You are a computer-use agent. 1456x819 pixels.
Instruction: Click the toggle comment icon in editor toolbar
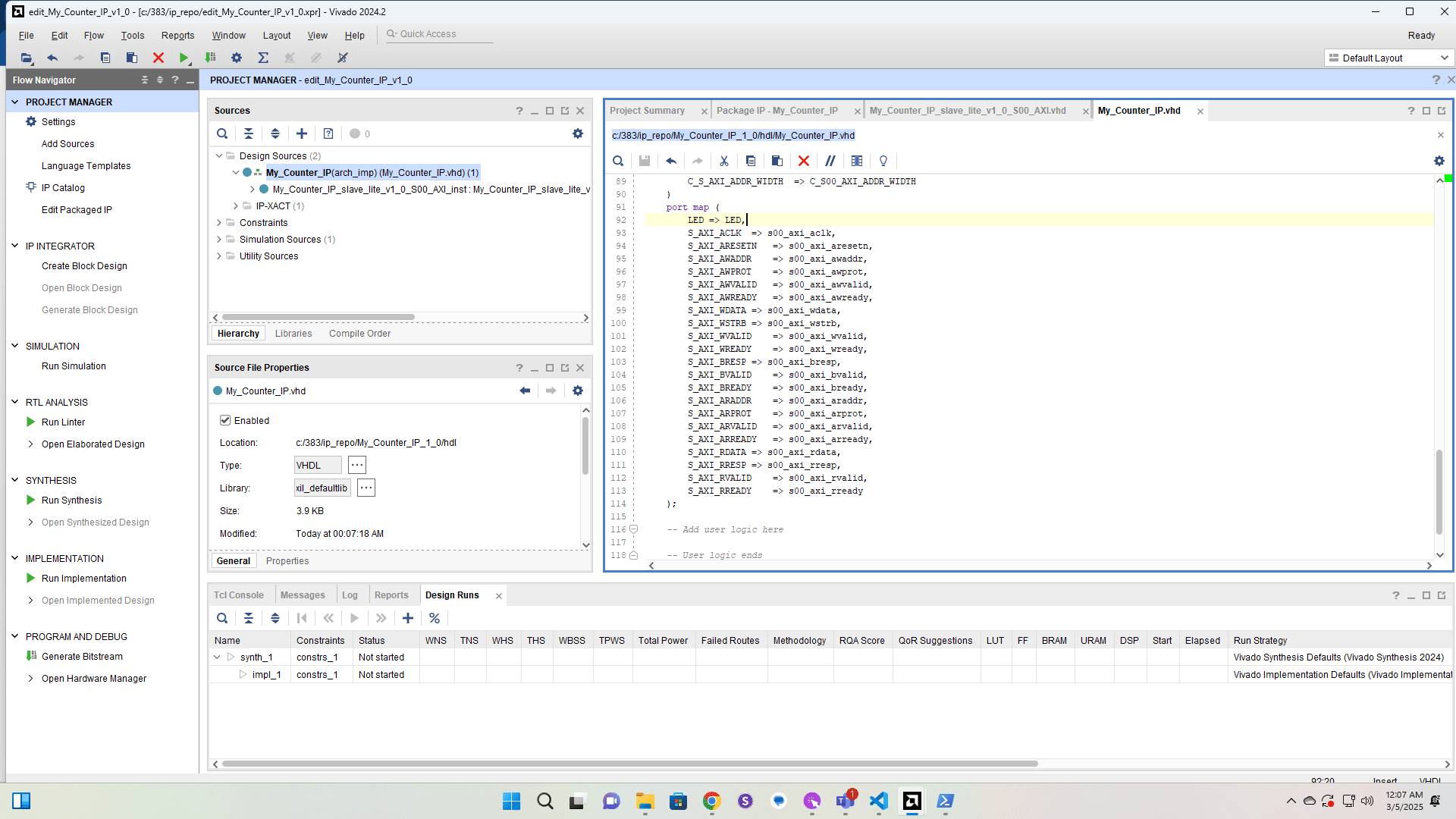click(x=830, y=161)
